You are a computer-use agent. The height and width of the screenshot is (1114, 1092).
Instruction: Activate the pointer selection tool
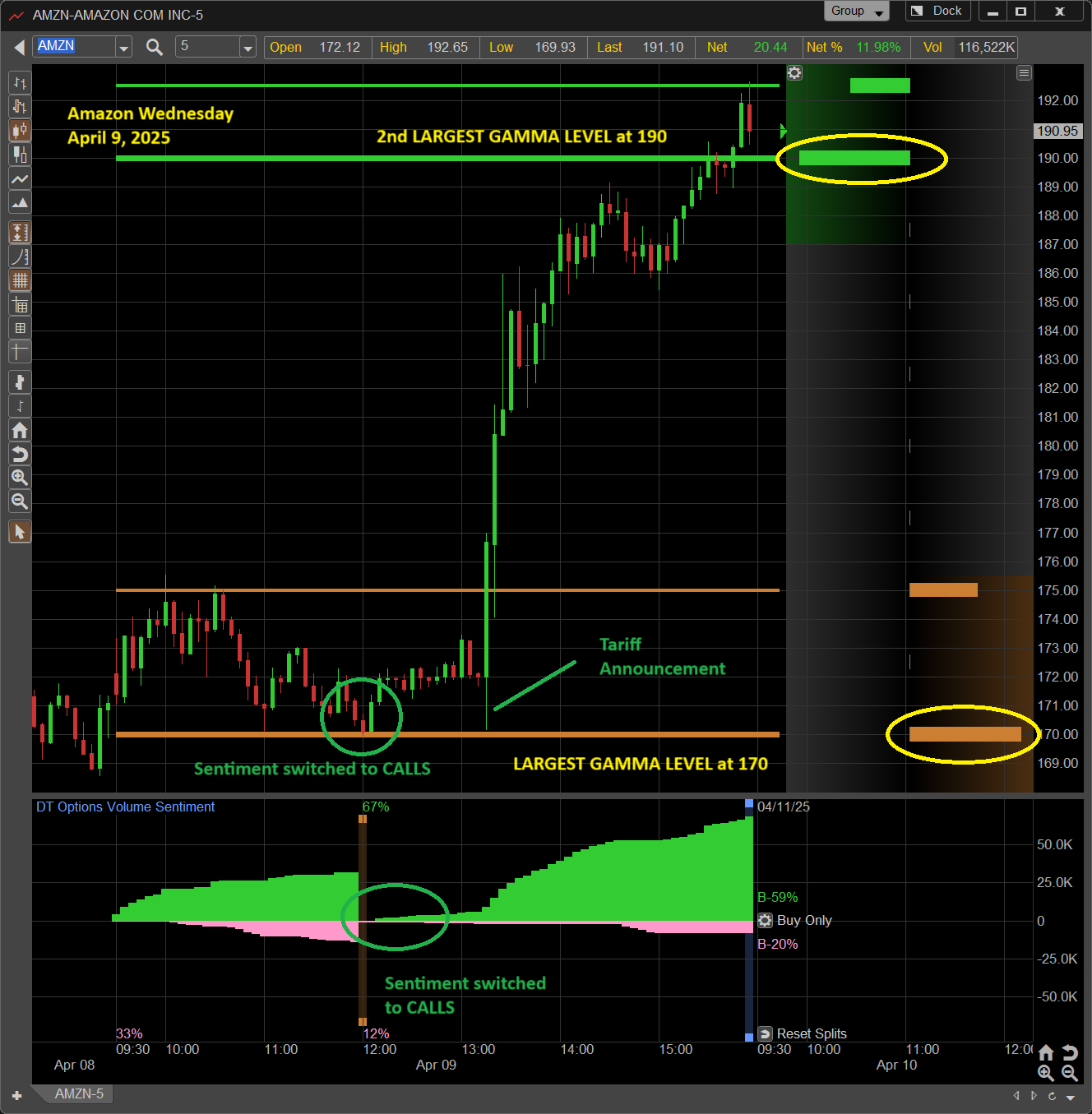tap(20, 532)
